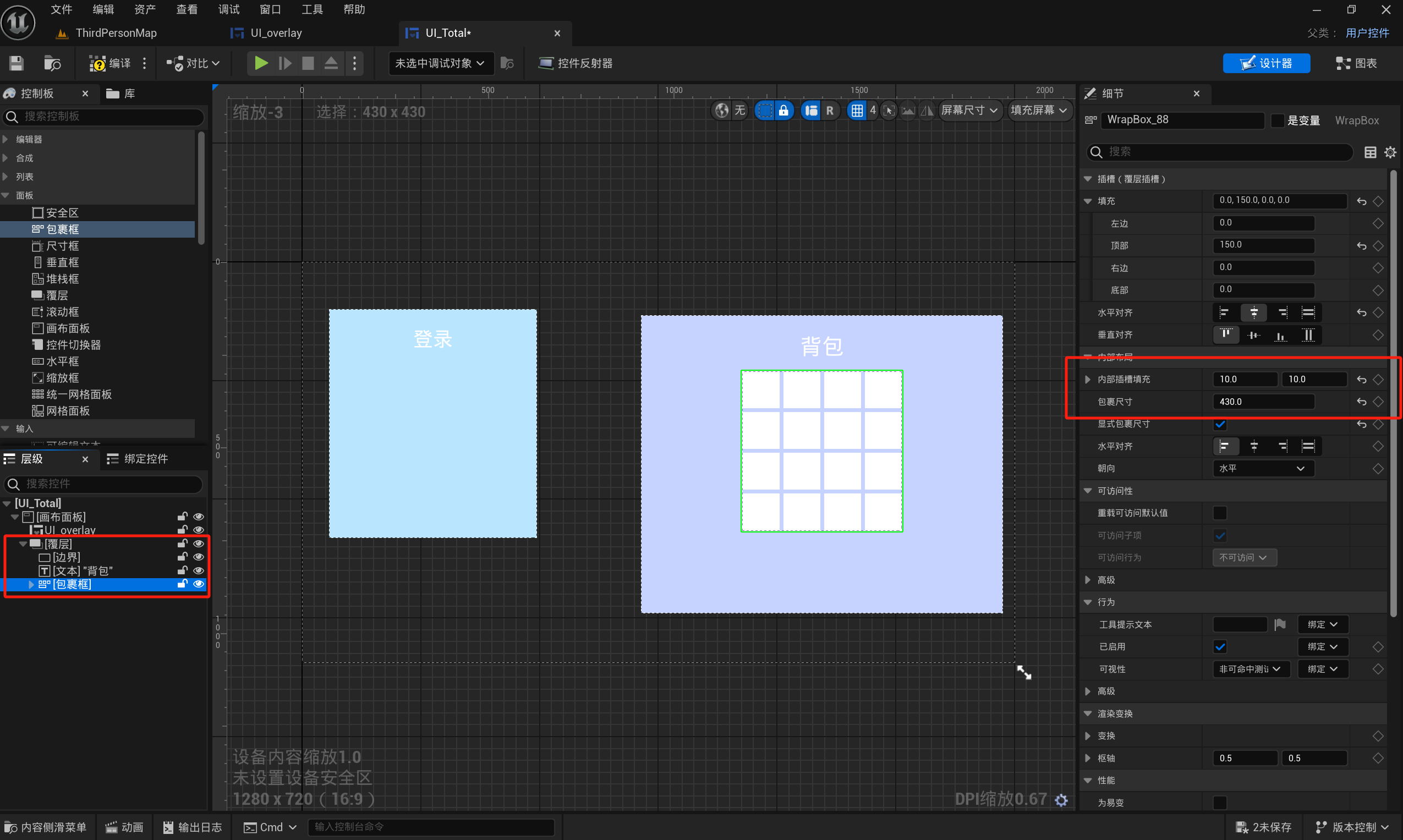This screenshot has height=840, width=1403.
Task: Toggle the 是变量 is-variable checkbox
Action: (x=1278, y=120)
